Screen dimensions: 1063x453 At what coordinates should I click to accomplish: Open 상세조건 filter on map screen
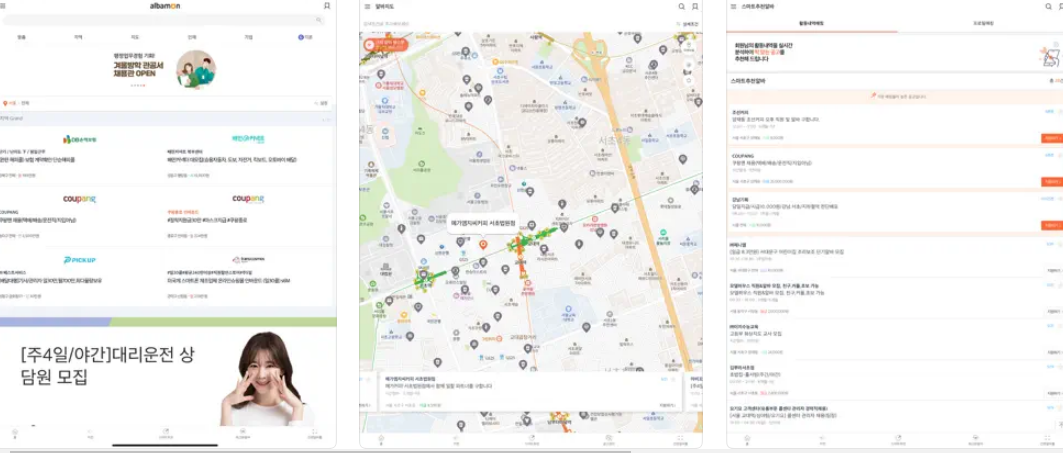(688, 22)
